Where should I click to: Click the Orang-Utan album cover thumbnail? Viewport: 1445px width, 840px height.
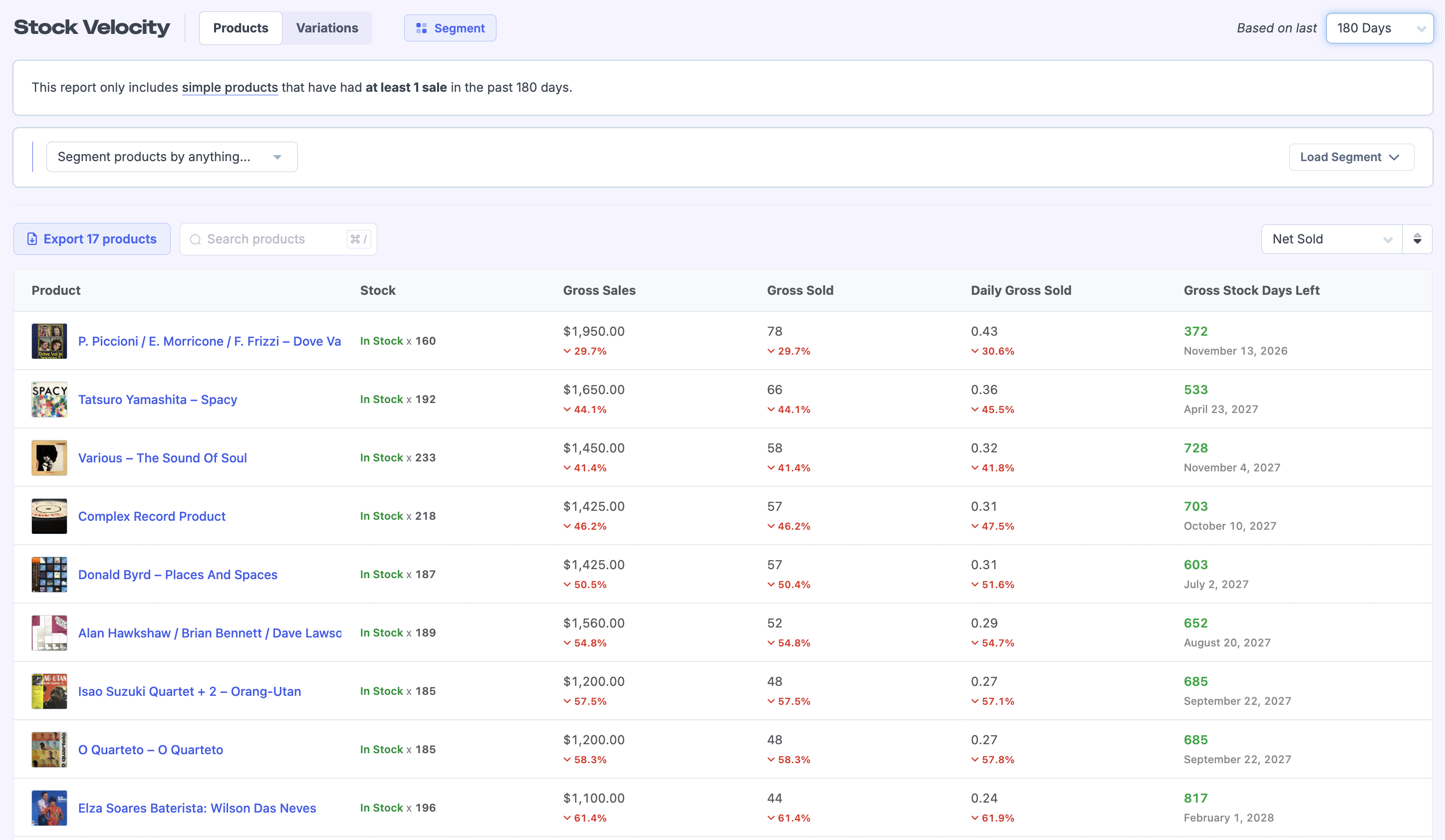tap(49, 691)
